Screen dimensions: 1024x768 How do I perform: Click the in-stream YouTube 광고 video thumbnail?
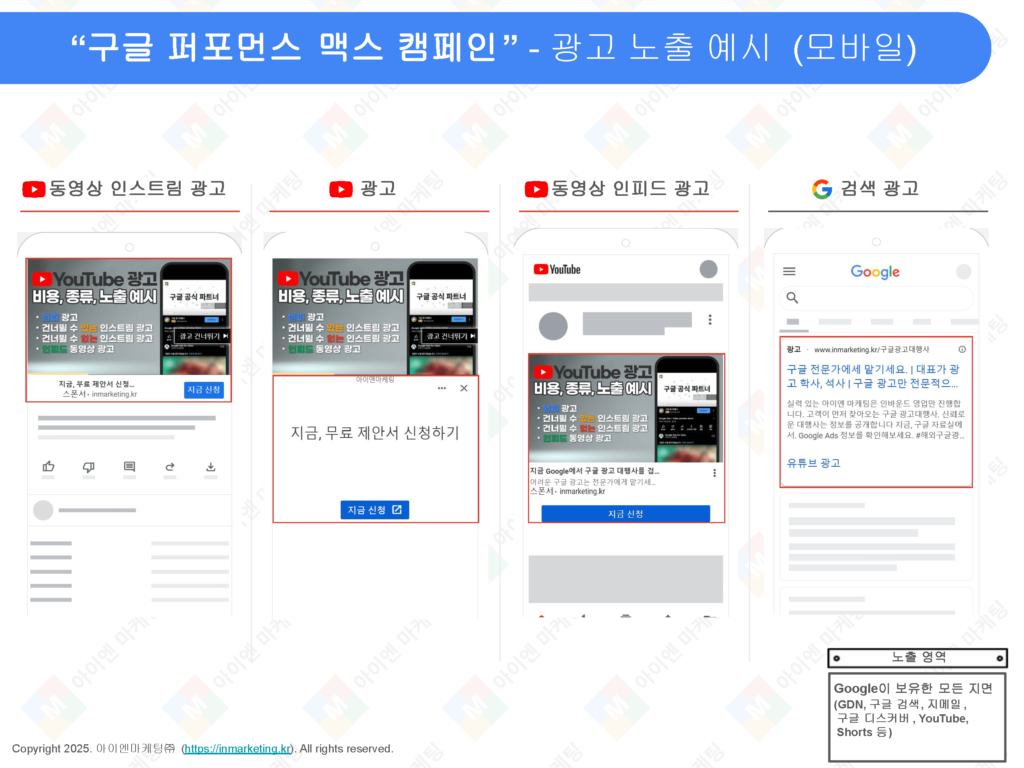point(129,317)
